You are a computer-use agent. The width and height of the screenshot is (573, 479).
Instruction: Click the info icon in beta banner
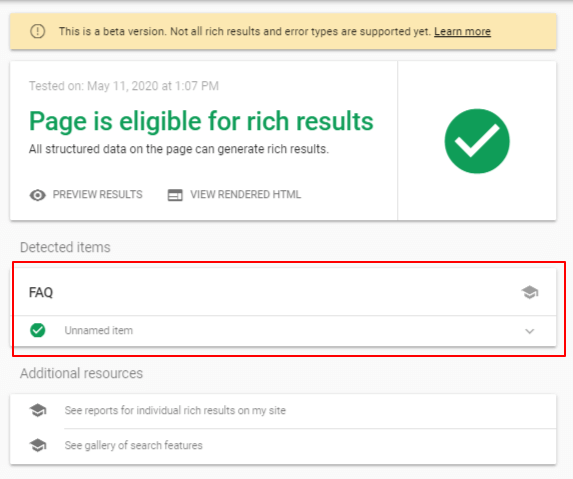[x=37, y=31]
